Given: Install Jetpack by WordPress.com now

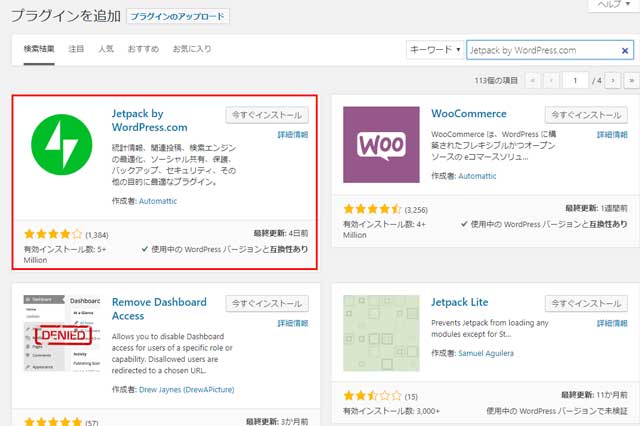Looking at the screenshot, I should point(267,115).
